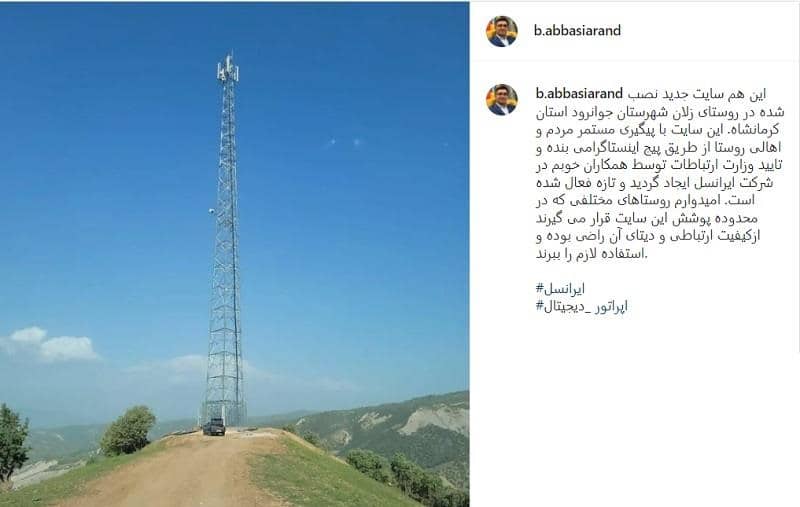800x507 pixels.
Task: Click the caption line mentioning کرمانشاه
Action: click(x=658, y=130)
